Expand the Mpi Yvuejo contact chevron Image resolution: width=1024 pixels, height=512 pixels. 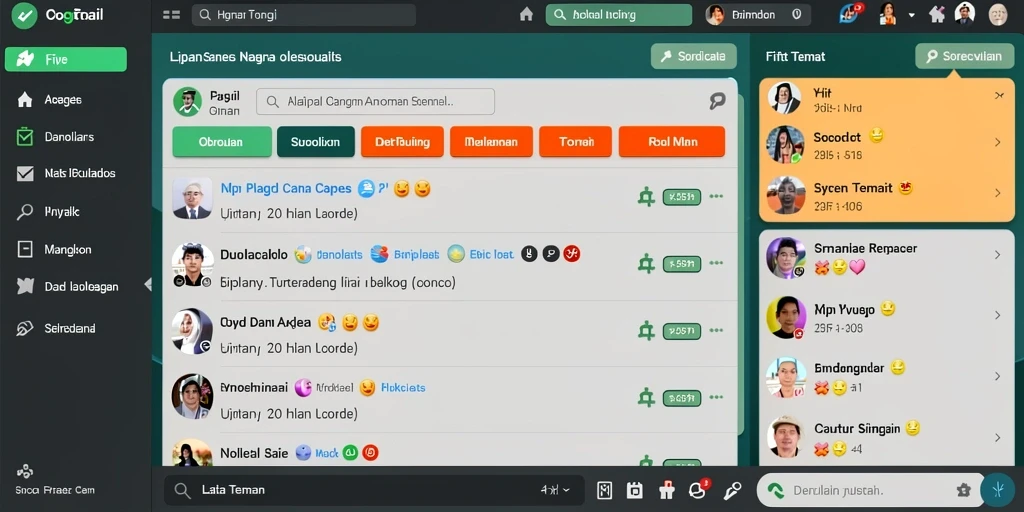(x=997, y=315)
